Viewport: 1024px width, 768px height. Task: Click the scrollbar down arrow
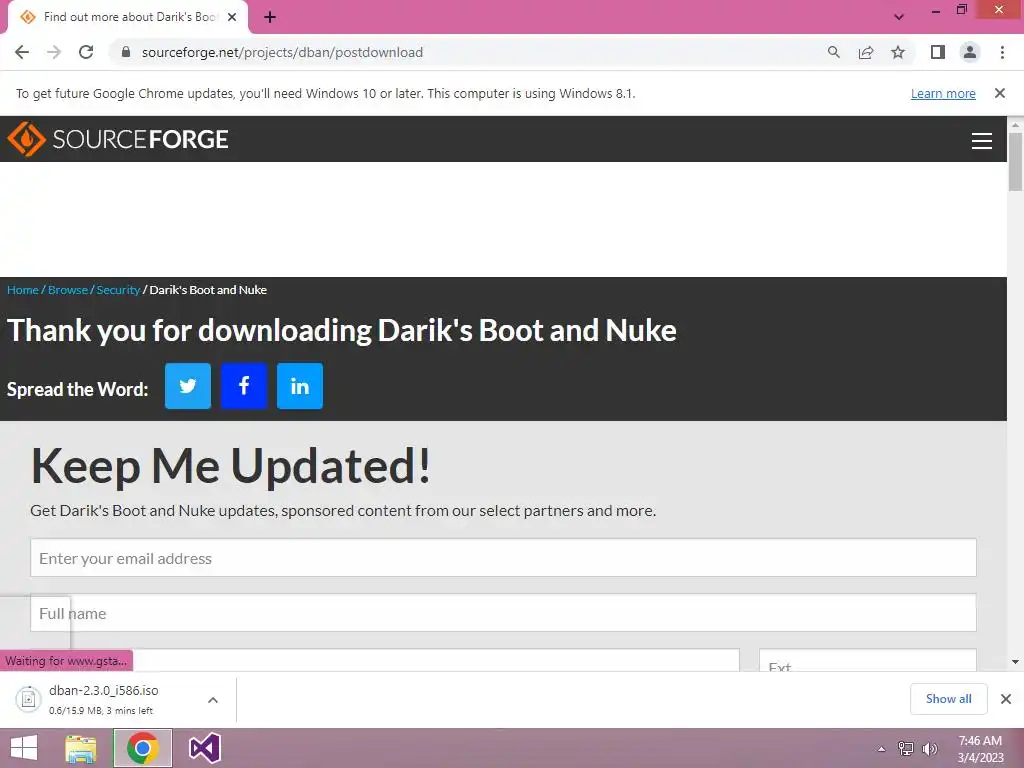tap(1015, 662)
